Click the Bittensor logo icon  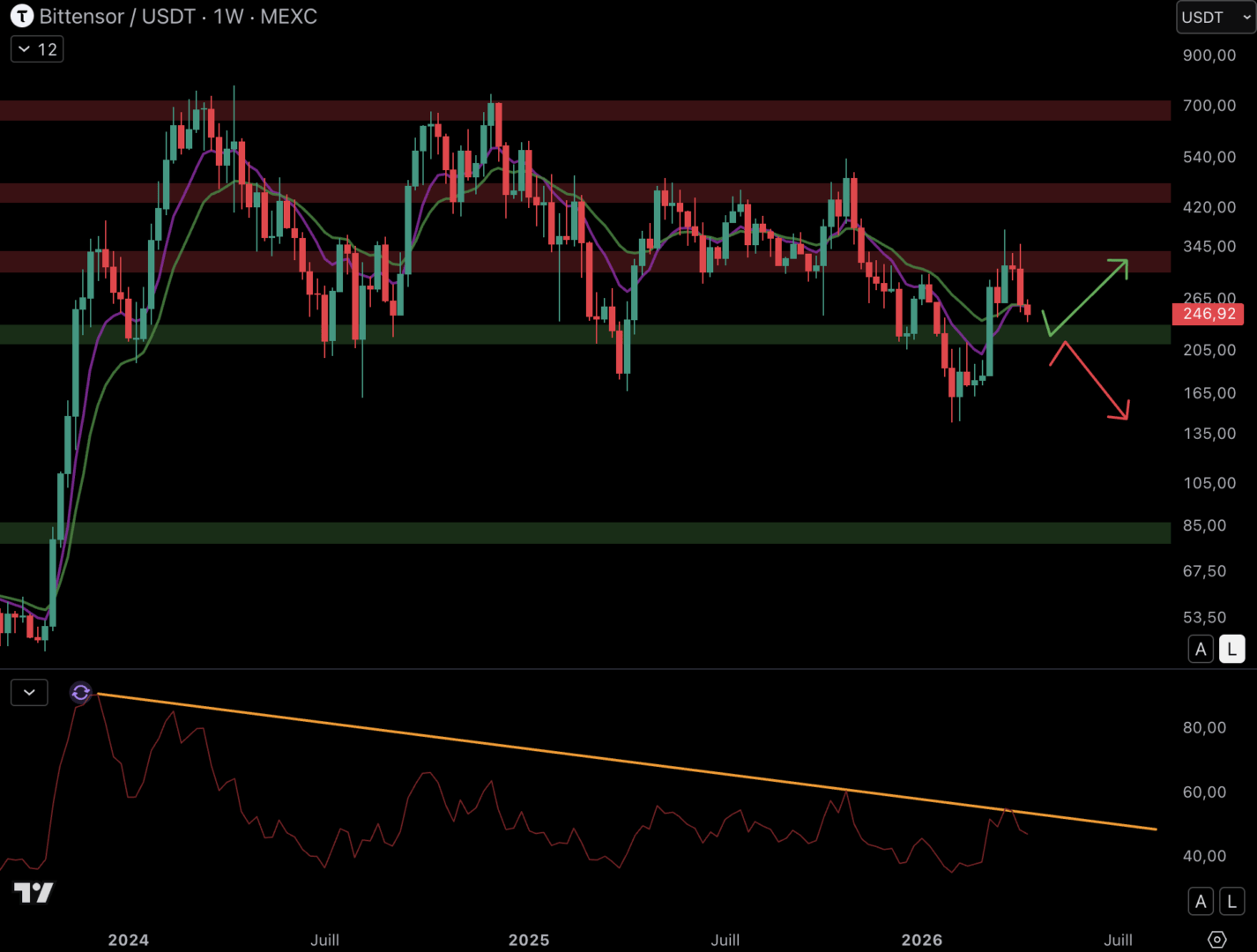pyautogui.click(x=21, y=16)
